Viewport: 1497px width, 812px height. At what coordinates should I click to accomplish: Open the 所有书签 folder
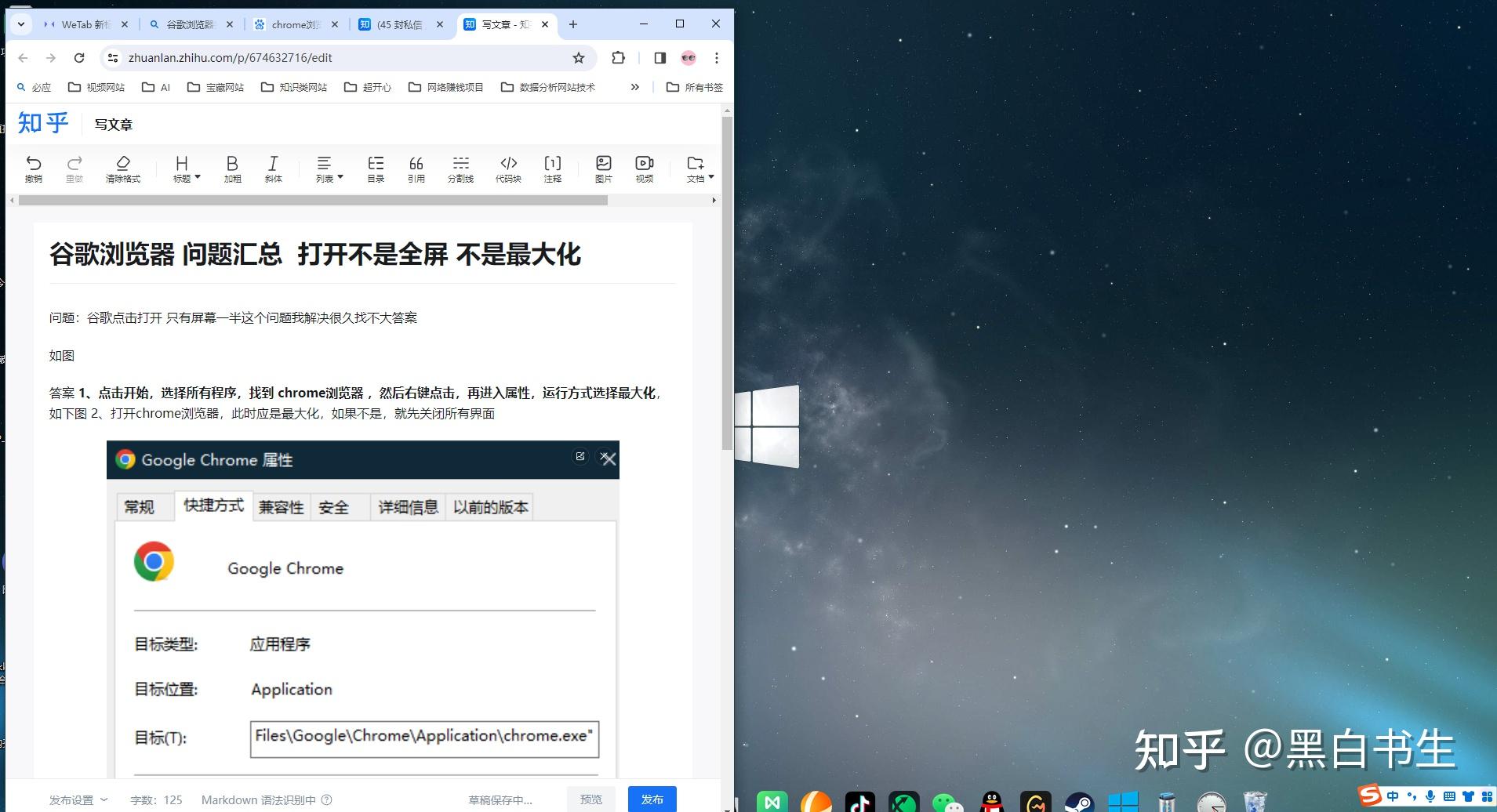point(695,87)
